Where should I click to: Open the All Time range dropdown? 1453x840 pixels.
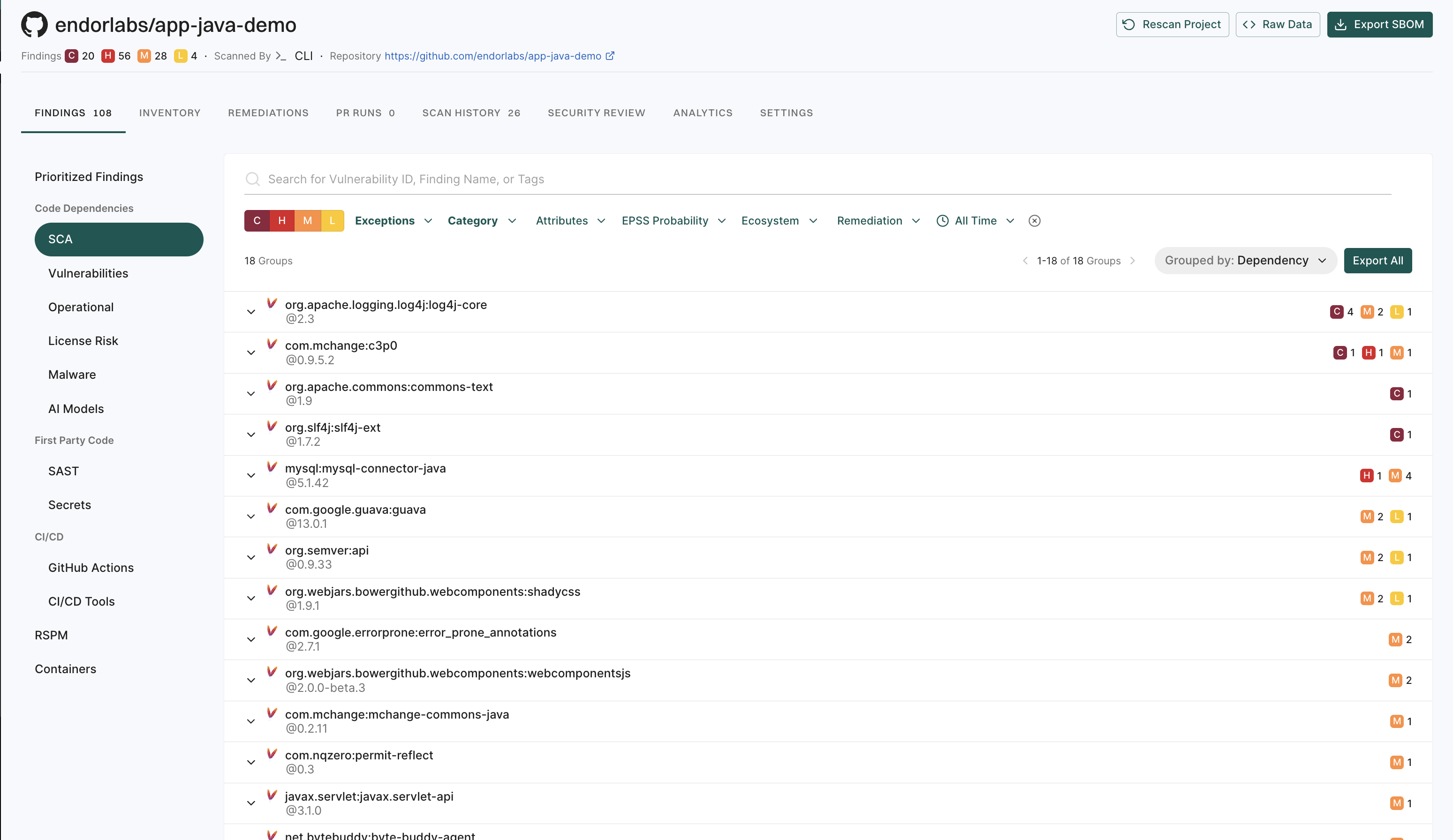tap(976, 221)
